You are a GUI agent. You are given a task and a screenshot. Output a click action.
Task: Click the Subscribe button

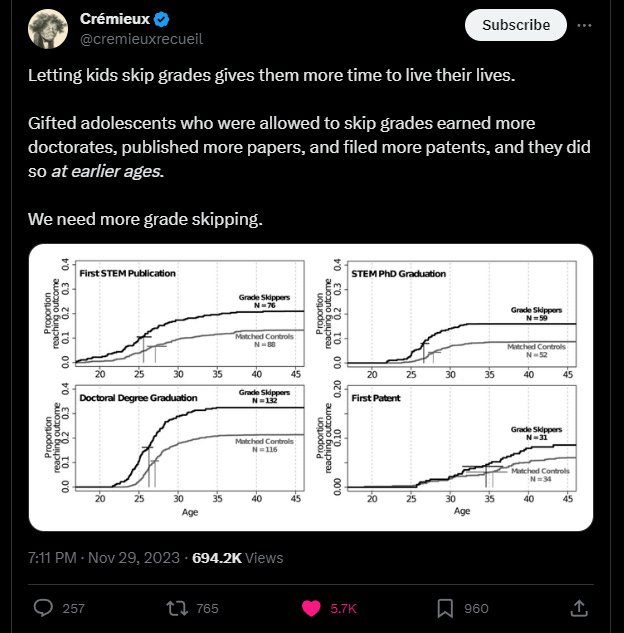[x=515, y=25]
